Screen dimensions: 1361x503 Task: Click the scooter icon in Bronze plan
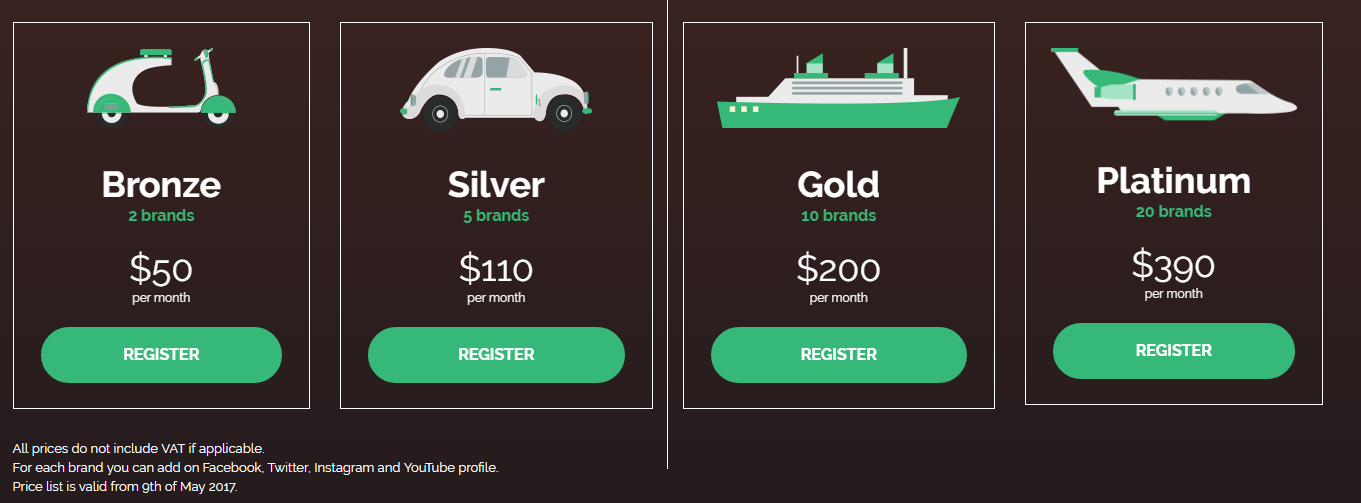[x=161, y=87]
